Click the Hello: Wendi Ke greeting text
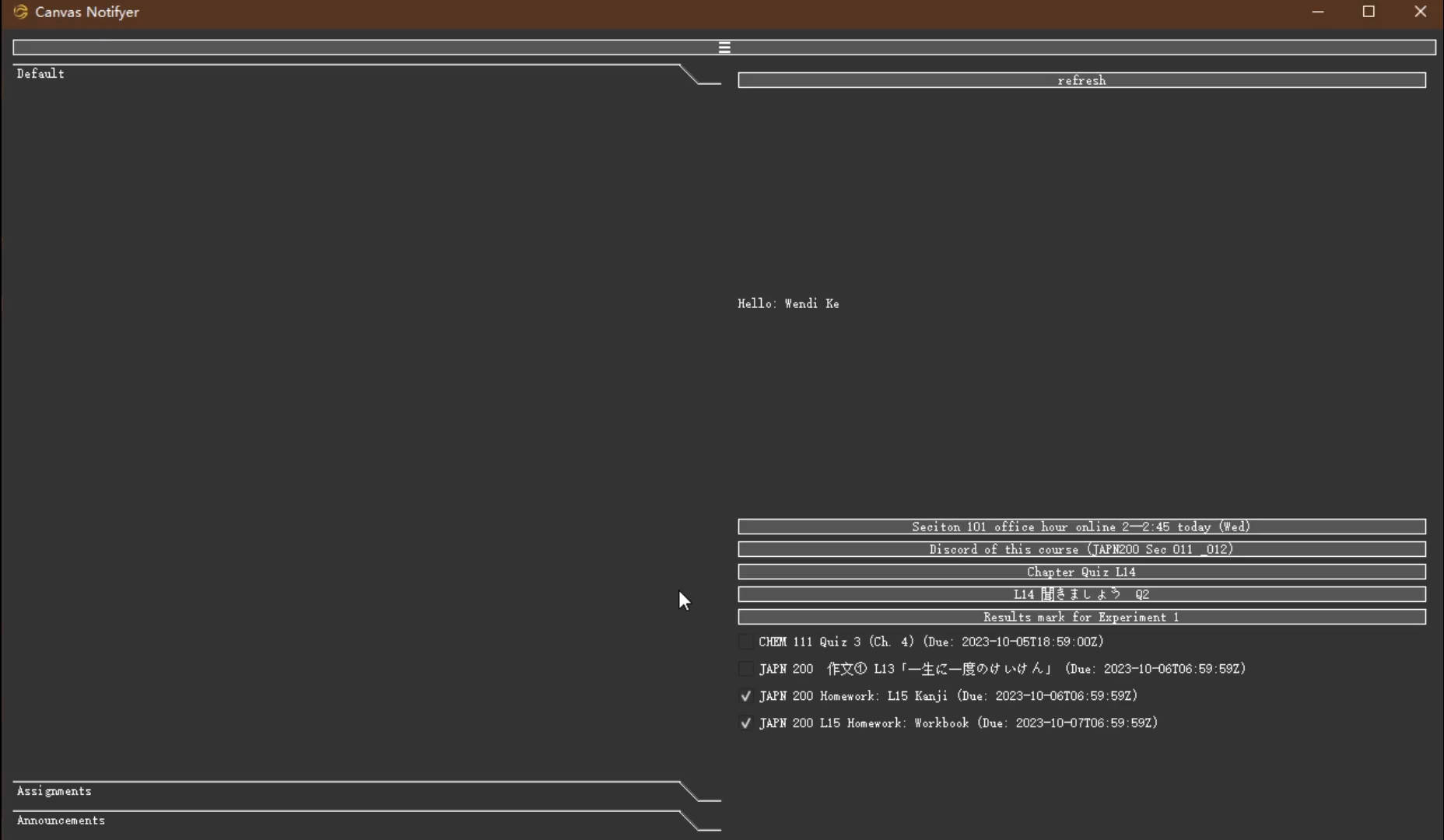This screenshot has width=1444, height=840. pyautogui.click(x=788, y=303)
